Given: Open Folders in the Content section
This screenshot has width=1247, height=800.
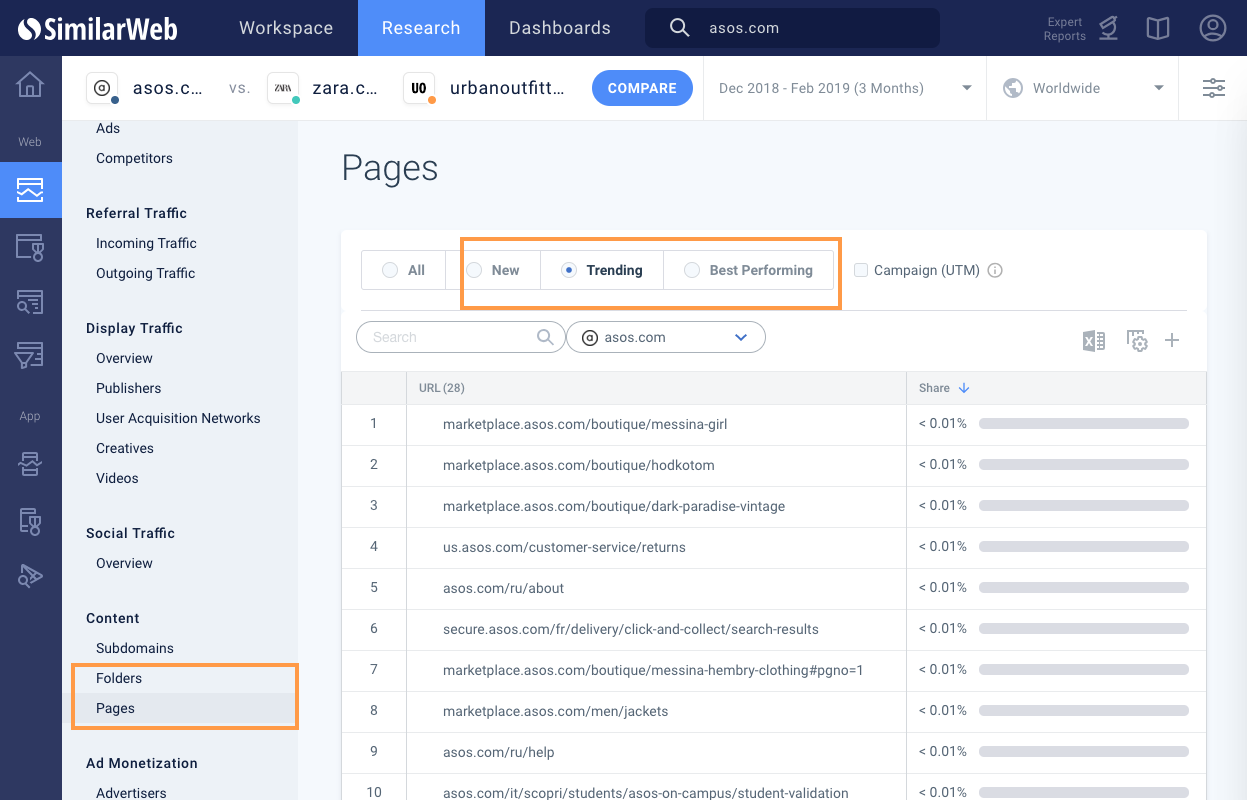Looking at the screenshot, I should (119, 678).
